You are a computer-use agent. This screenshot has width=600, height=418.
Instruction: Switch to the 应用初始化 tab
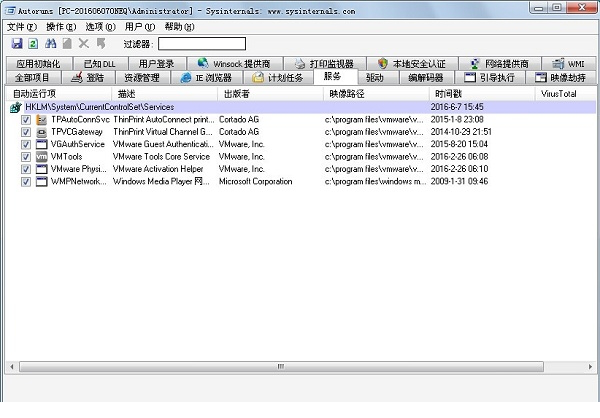pos(38,64)
